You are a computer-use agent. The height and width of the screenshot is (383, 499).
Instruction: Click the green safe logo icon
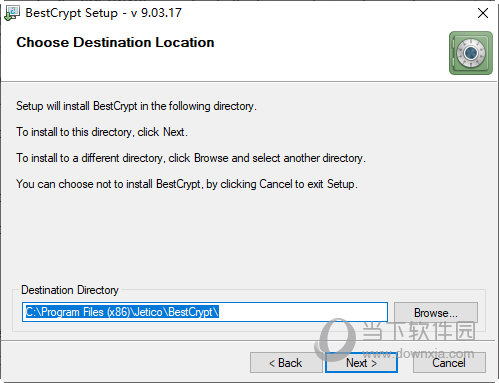[x=471, y=53]
